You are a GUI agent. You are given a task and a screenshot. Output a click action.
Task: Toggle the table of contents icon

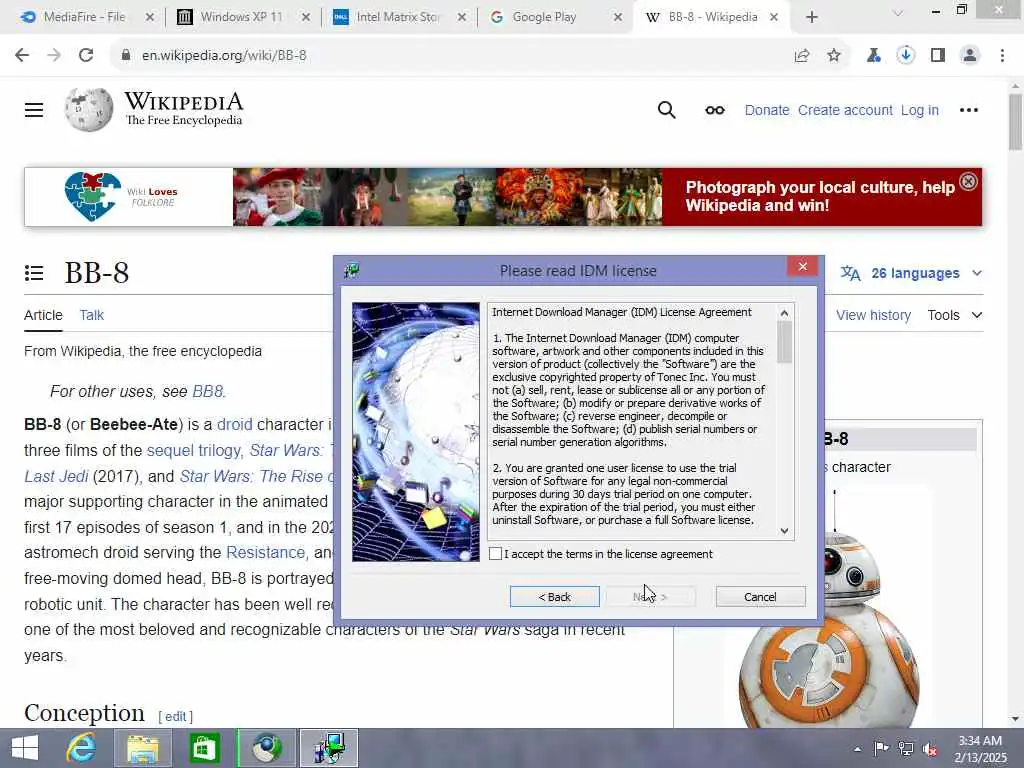pyautogui.click(x=34, y=273)
